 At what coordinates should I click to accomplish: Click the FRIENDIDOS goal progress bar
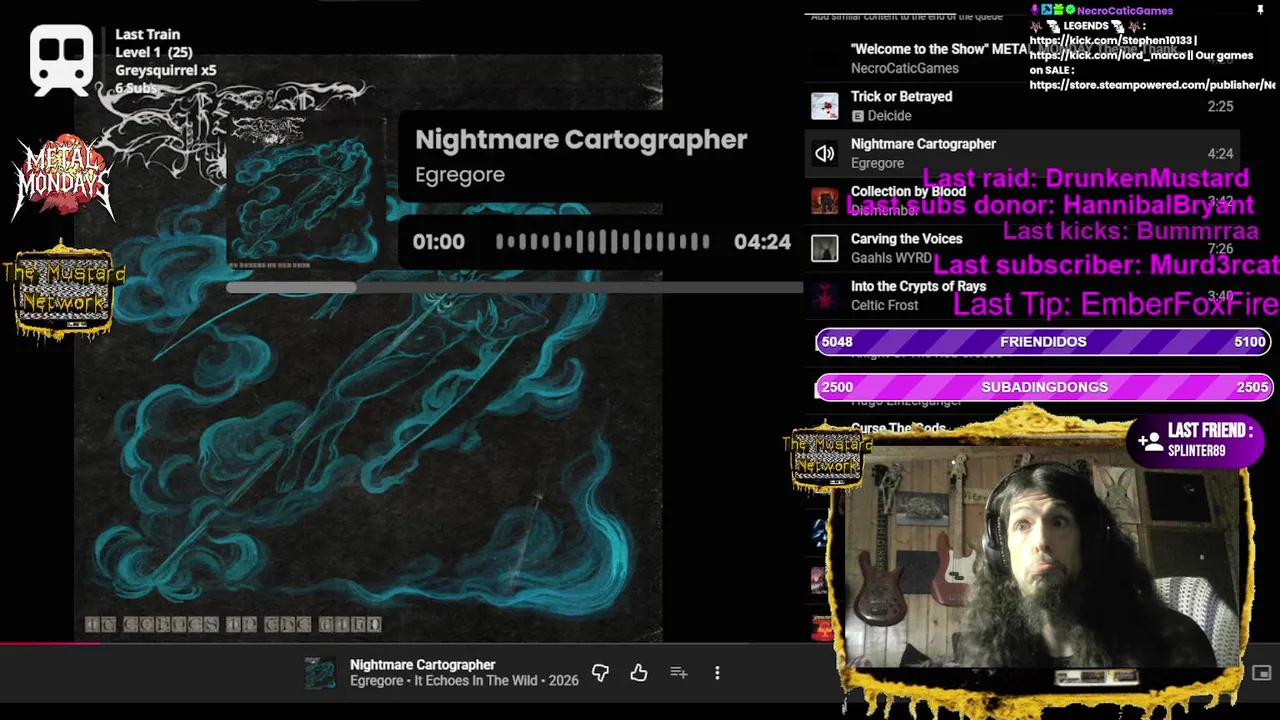1043,342
